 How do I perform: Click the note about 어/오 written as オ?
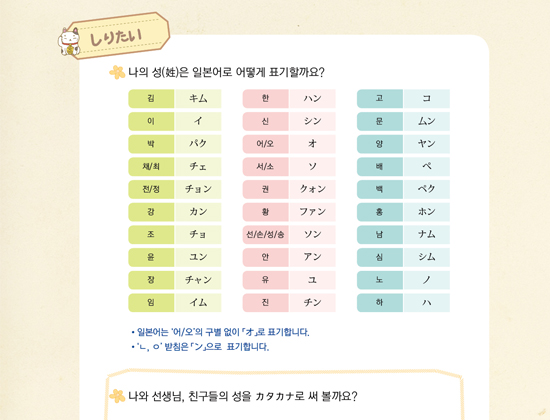click(221, 332)
